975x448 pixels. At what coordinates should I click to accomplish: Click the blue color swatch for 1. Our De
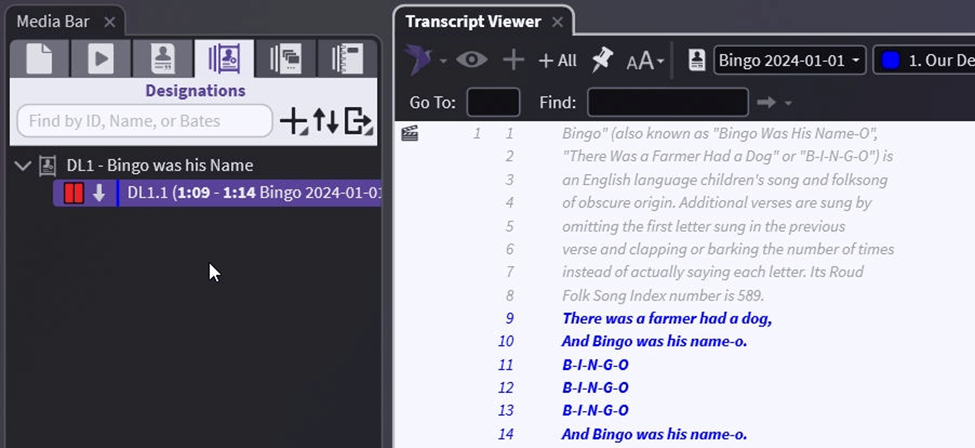(889, 60)
